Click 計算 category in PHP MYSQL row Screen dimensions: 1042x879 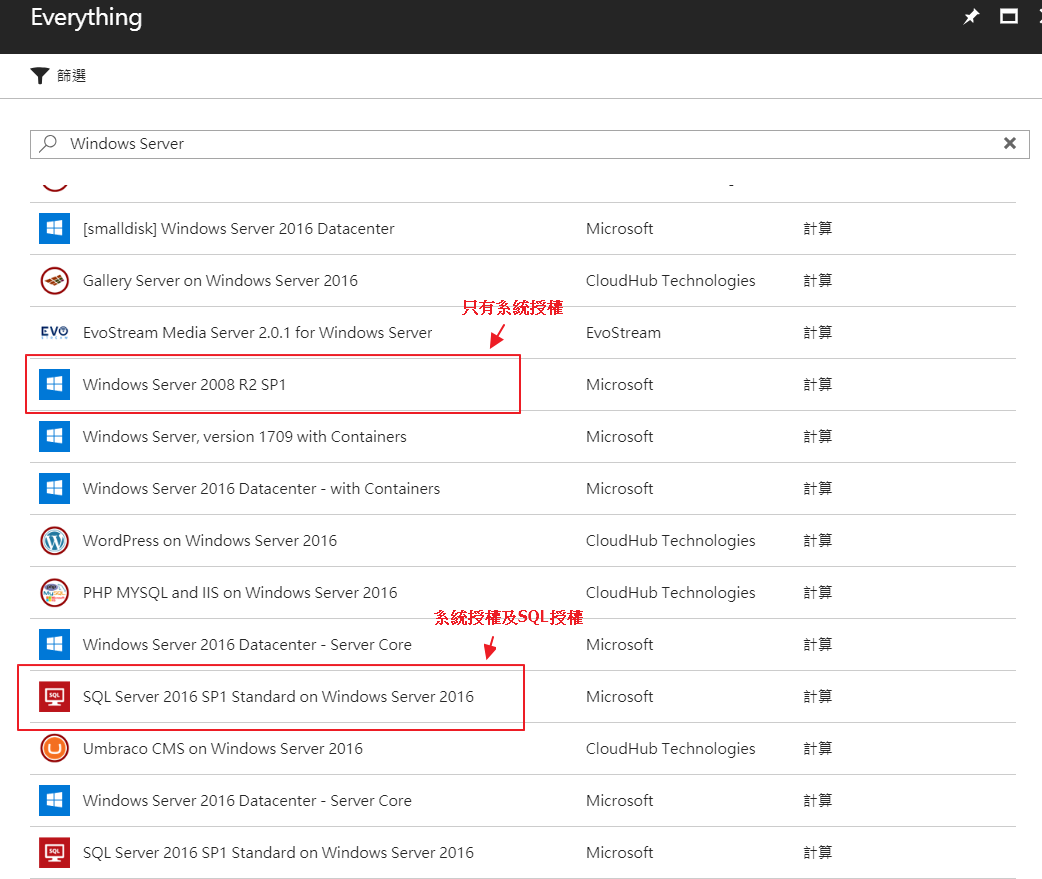pyautogui.click(x=817, y=593)
